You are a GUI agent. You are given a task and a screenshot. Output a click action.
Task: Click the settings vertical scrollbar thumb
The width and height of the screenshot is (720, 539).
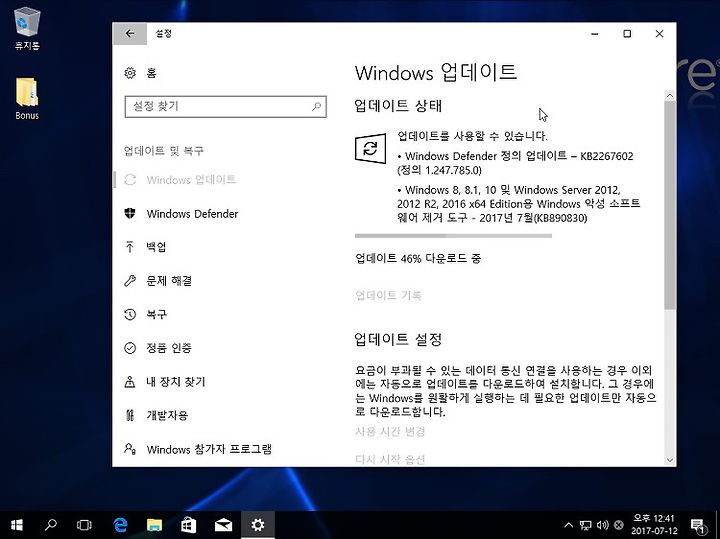[x=669, y=205]
